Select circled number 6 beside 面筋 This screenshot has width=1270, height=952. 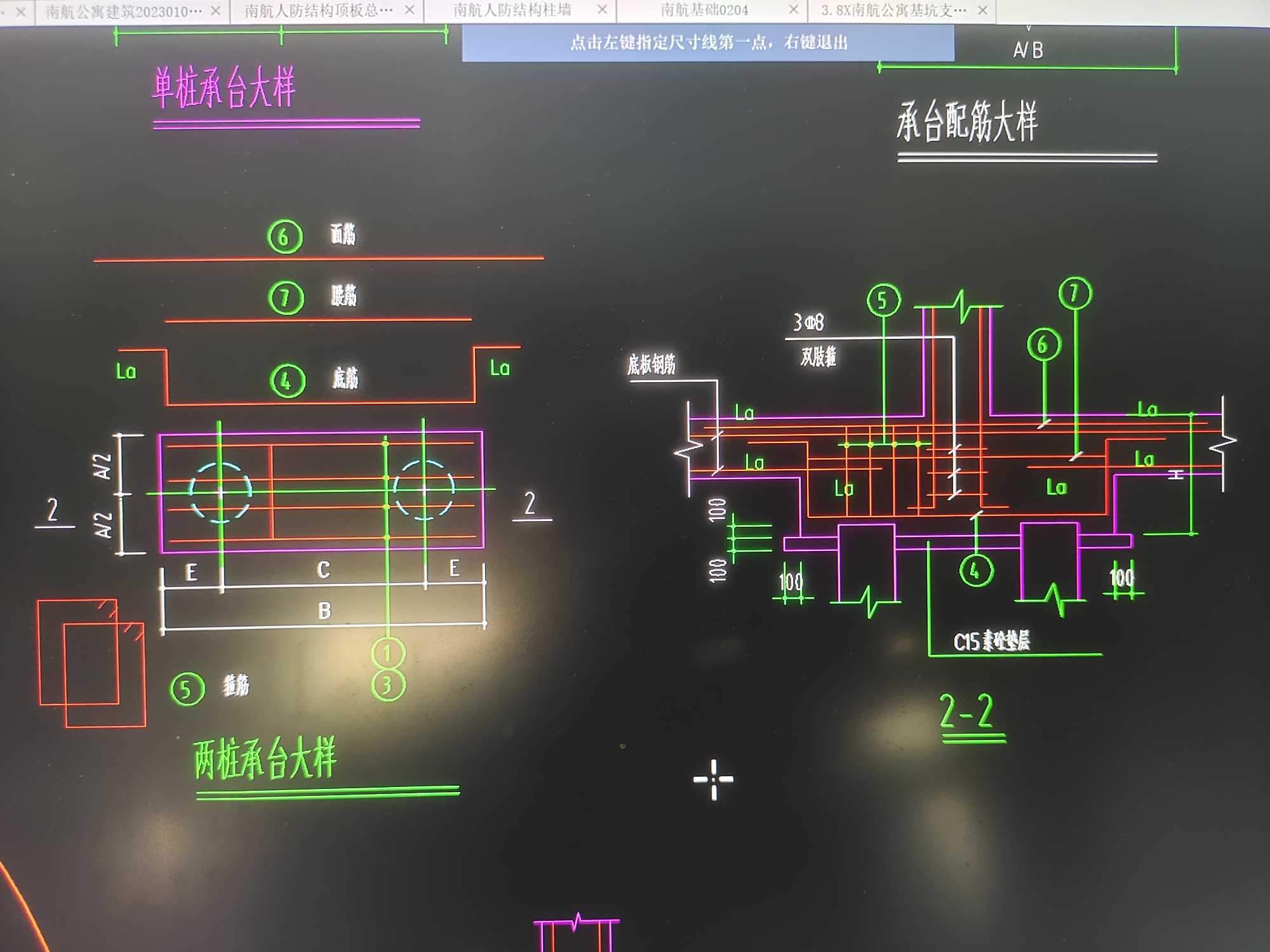(x=284, y=237)
